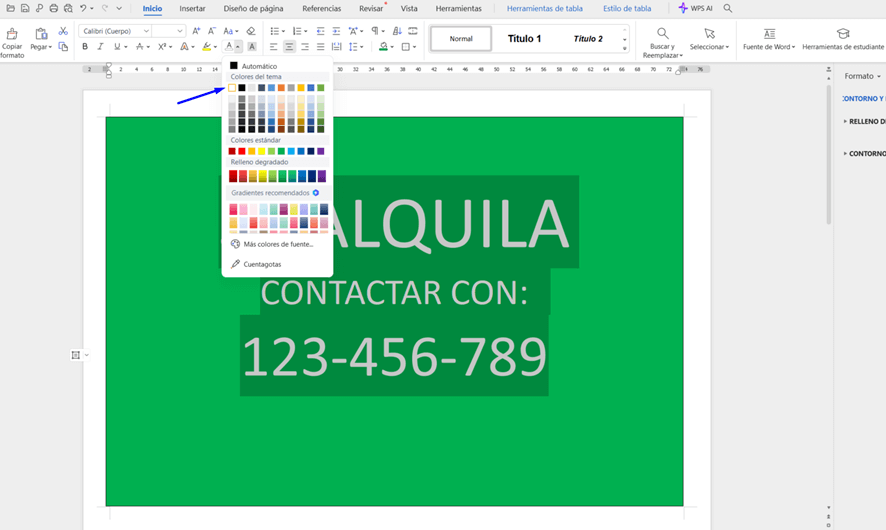The image size is (886, 530).
Task: Open print preview from quick access bar
Action: click(68, 8)
